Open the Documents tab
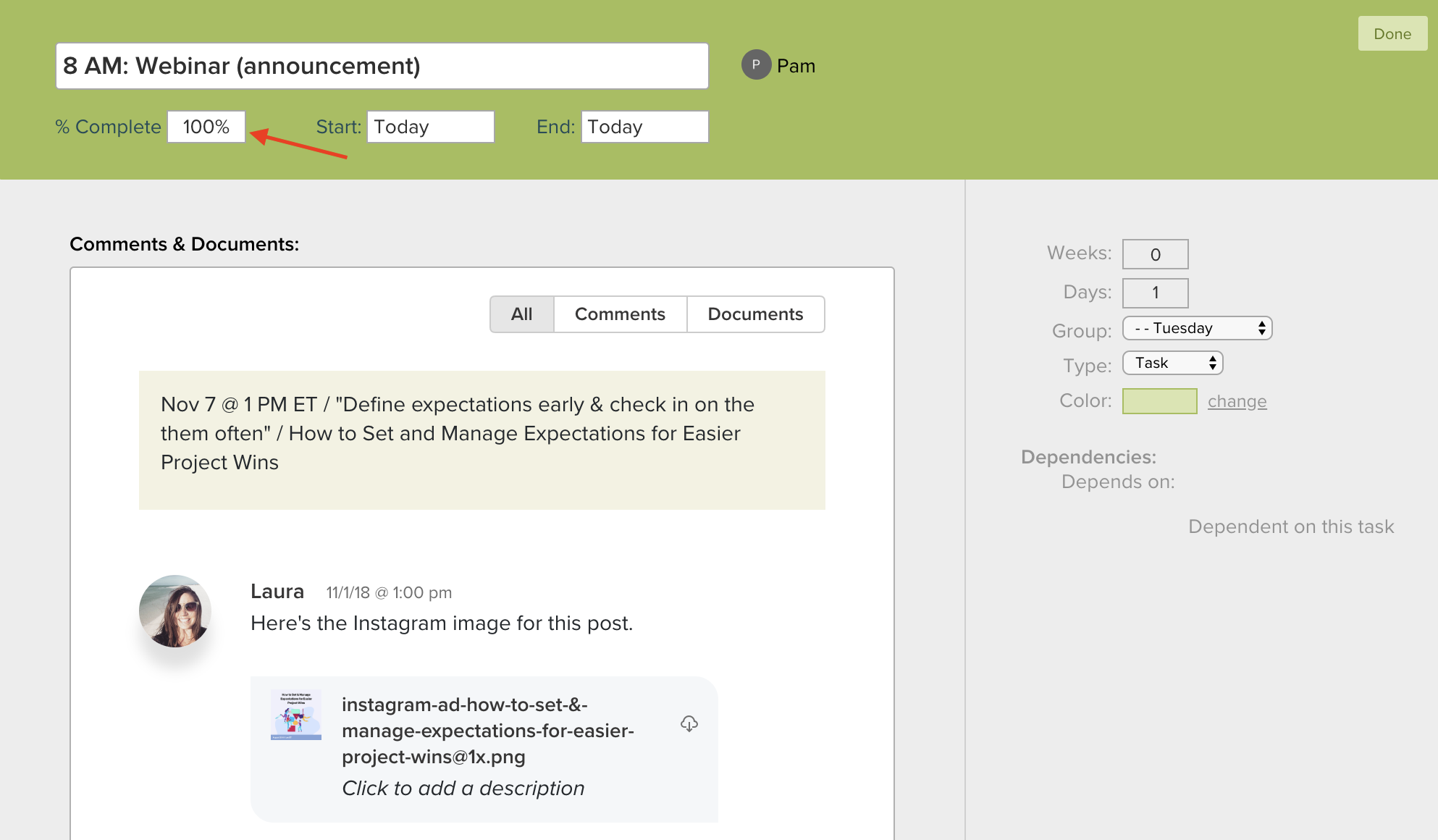 755,314
